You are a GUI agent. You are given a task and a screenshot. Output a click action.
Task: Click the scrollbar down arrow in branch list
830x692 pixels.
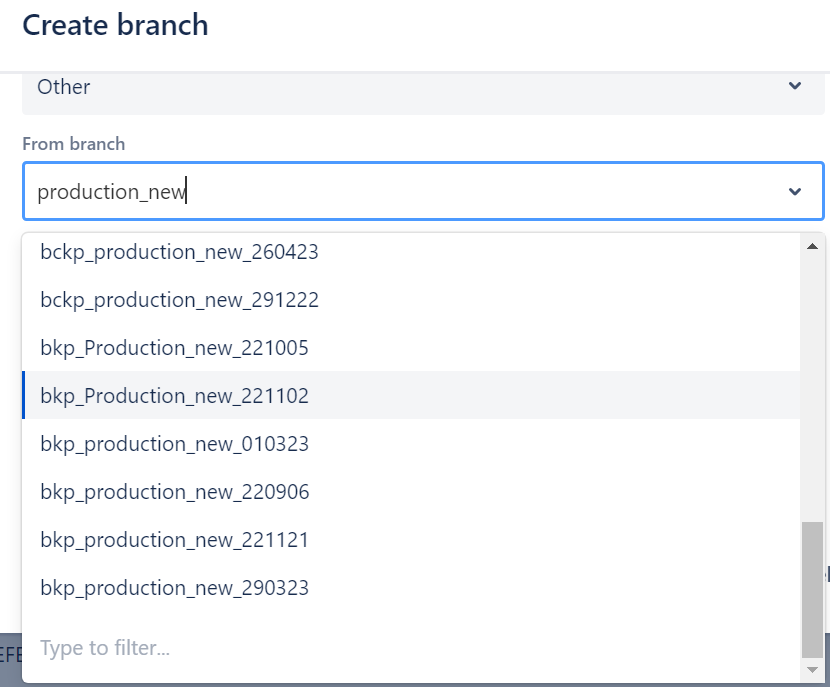811,668
